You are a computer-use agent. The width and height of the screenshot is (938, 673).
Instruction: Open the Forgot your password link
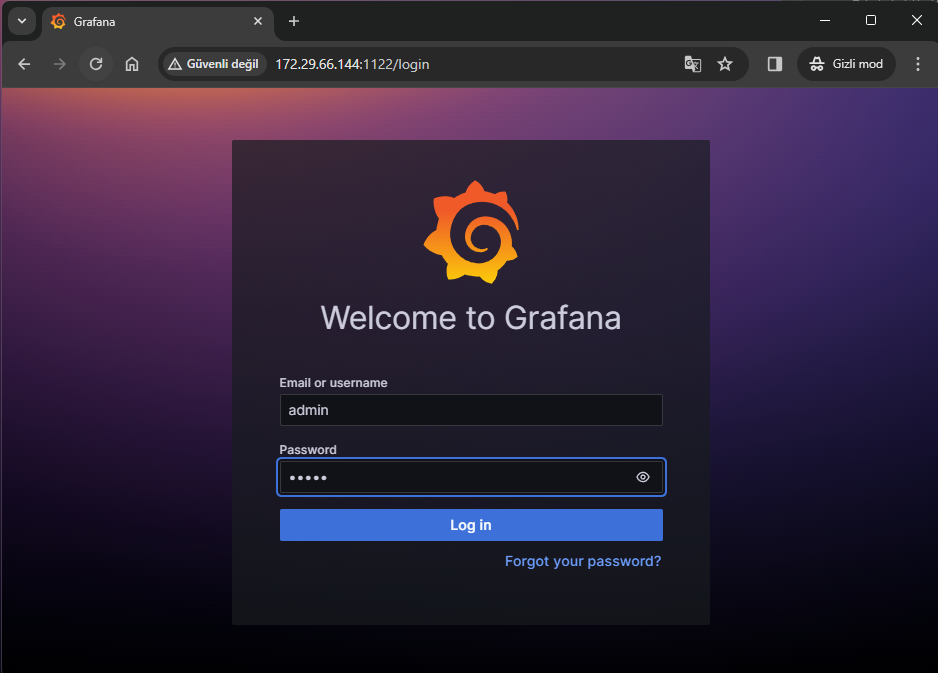(583, 561)
